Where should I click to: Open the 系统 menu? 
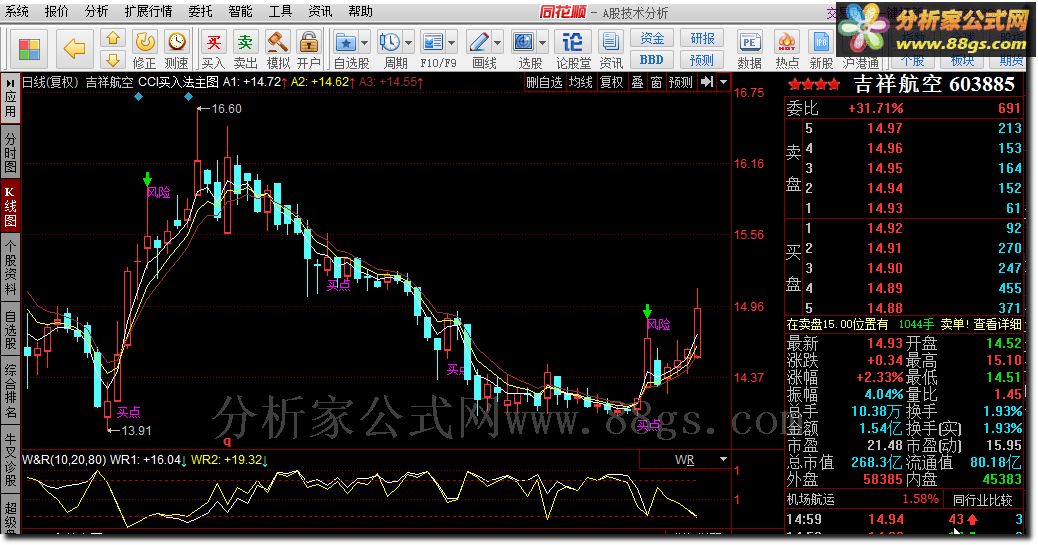tap(17, 11)
